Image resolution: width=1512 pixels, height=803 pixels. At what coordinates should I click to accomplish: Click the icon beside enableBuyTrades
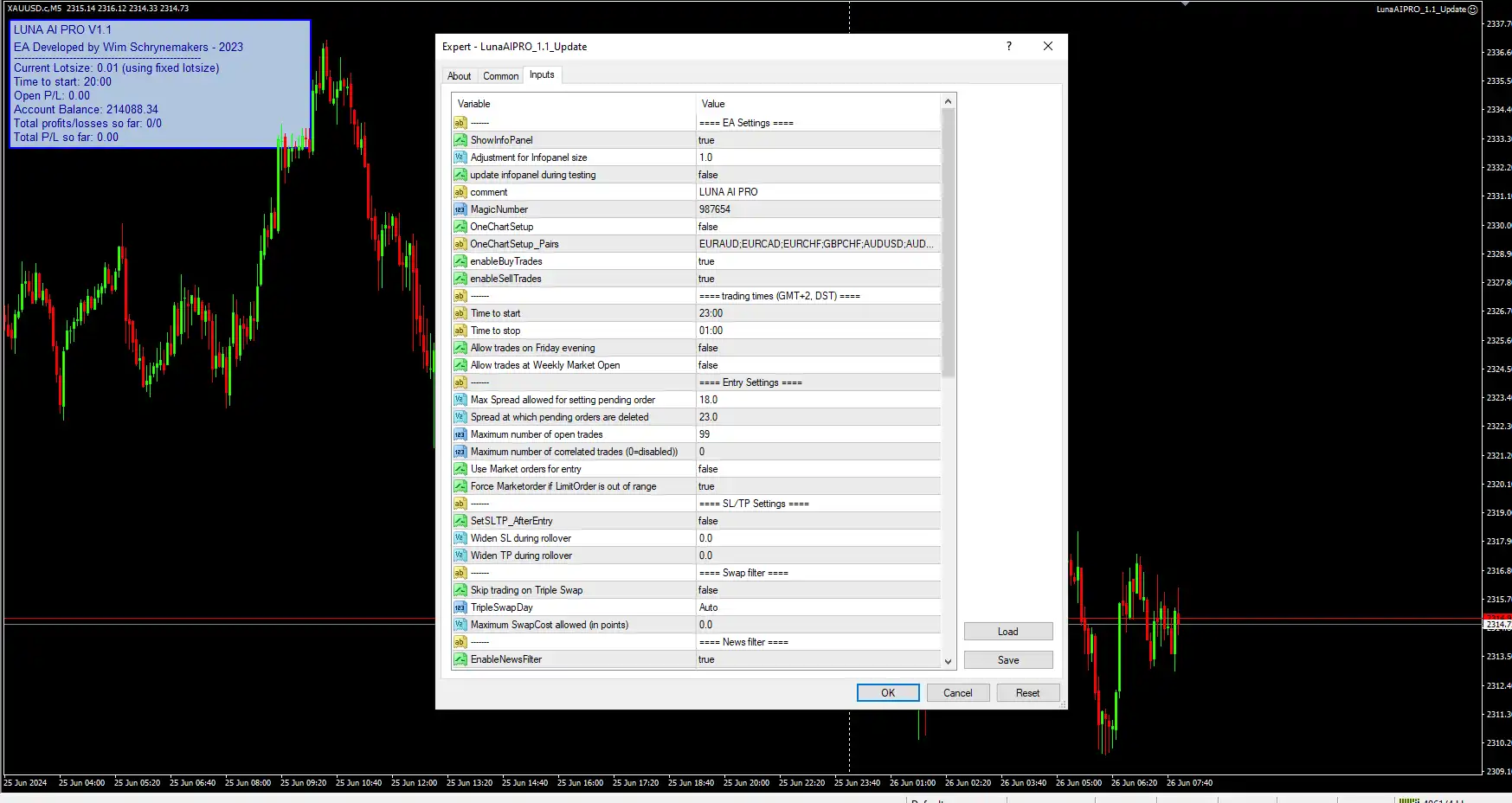coord(460,261)
